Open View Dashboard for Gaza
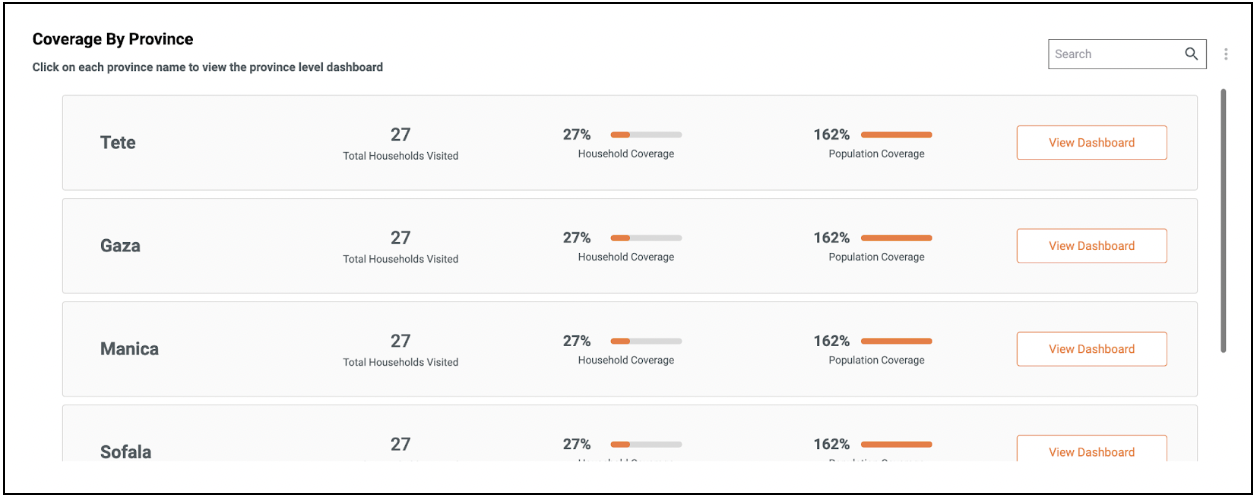 click(1091, 246)
